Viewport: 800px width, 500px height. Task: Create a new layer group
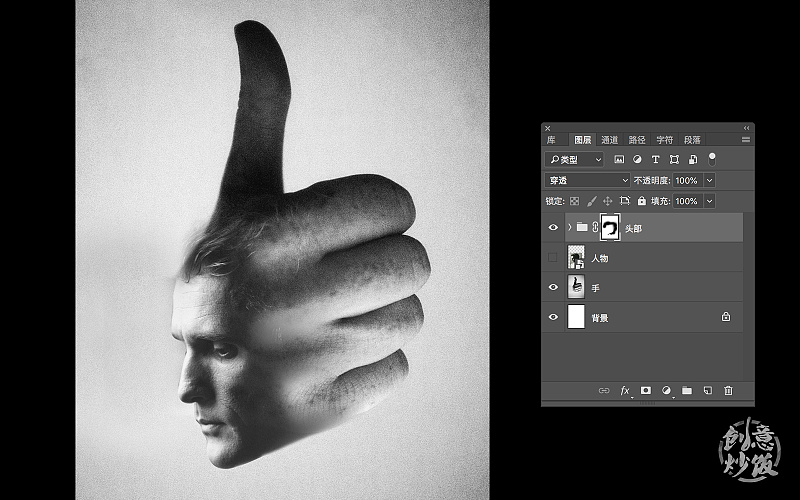[x=687, y=391]
